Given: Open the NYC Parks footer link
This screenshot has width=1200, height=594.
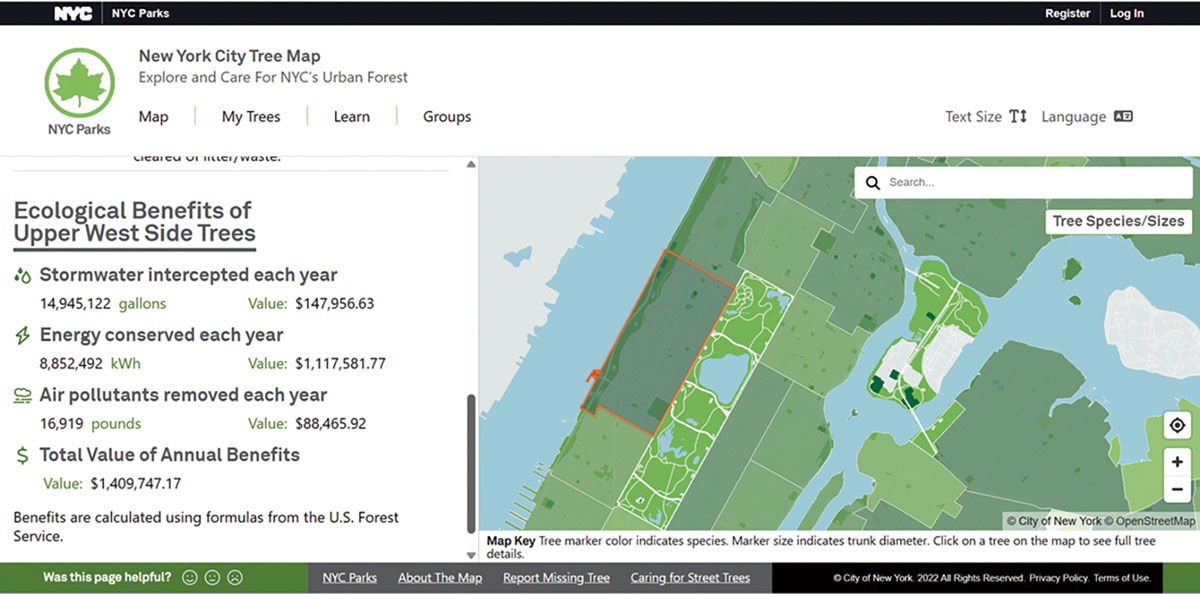Looking at the screenshot, I should [x=349, y=578].
